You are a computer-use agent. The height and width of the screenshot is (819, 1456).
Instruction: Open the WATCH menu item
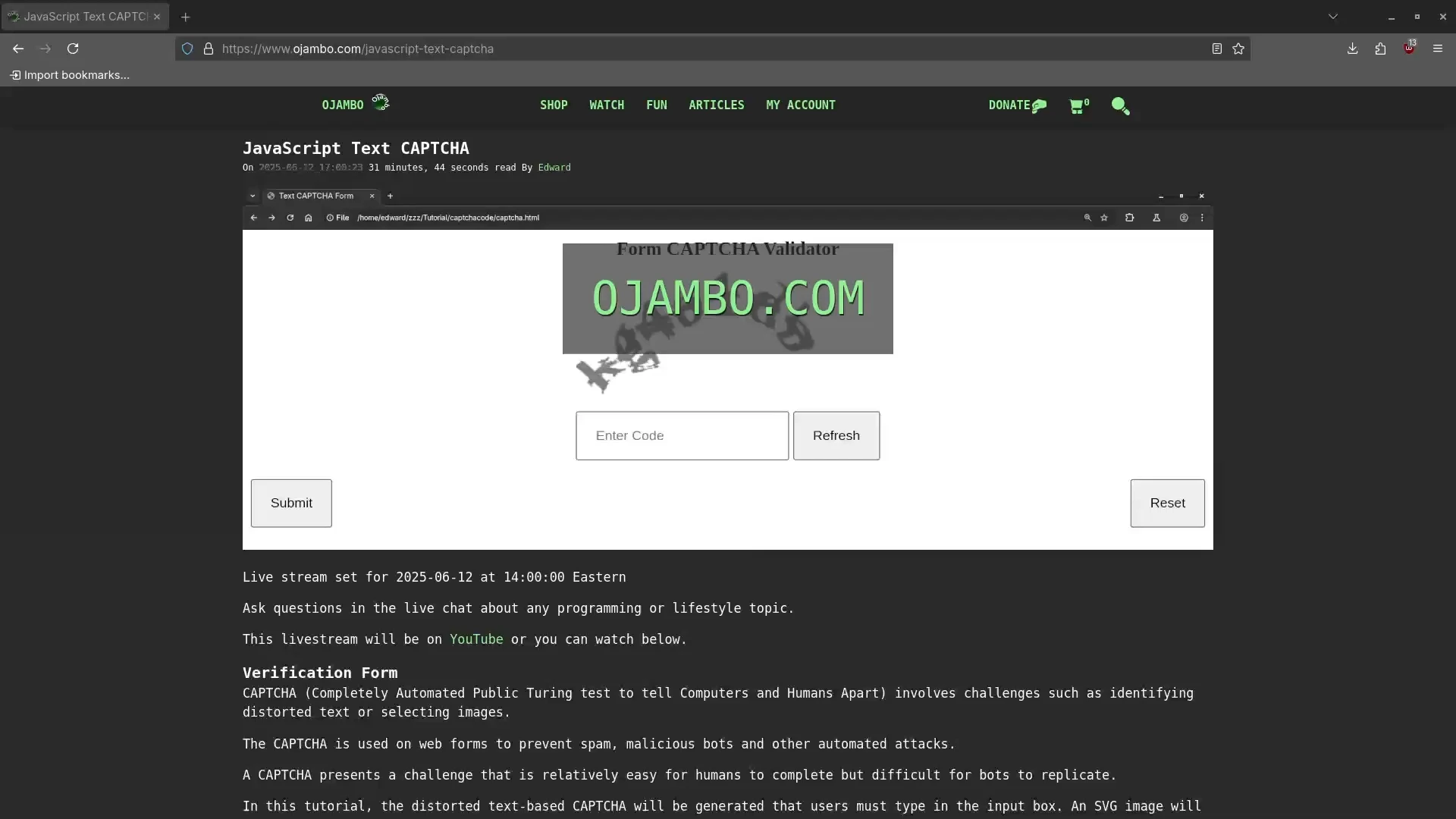click(x=607, y=105)
